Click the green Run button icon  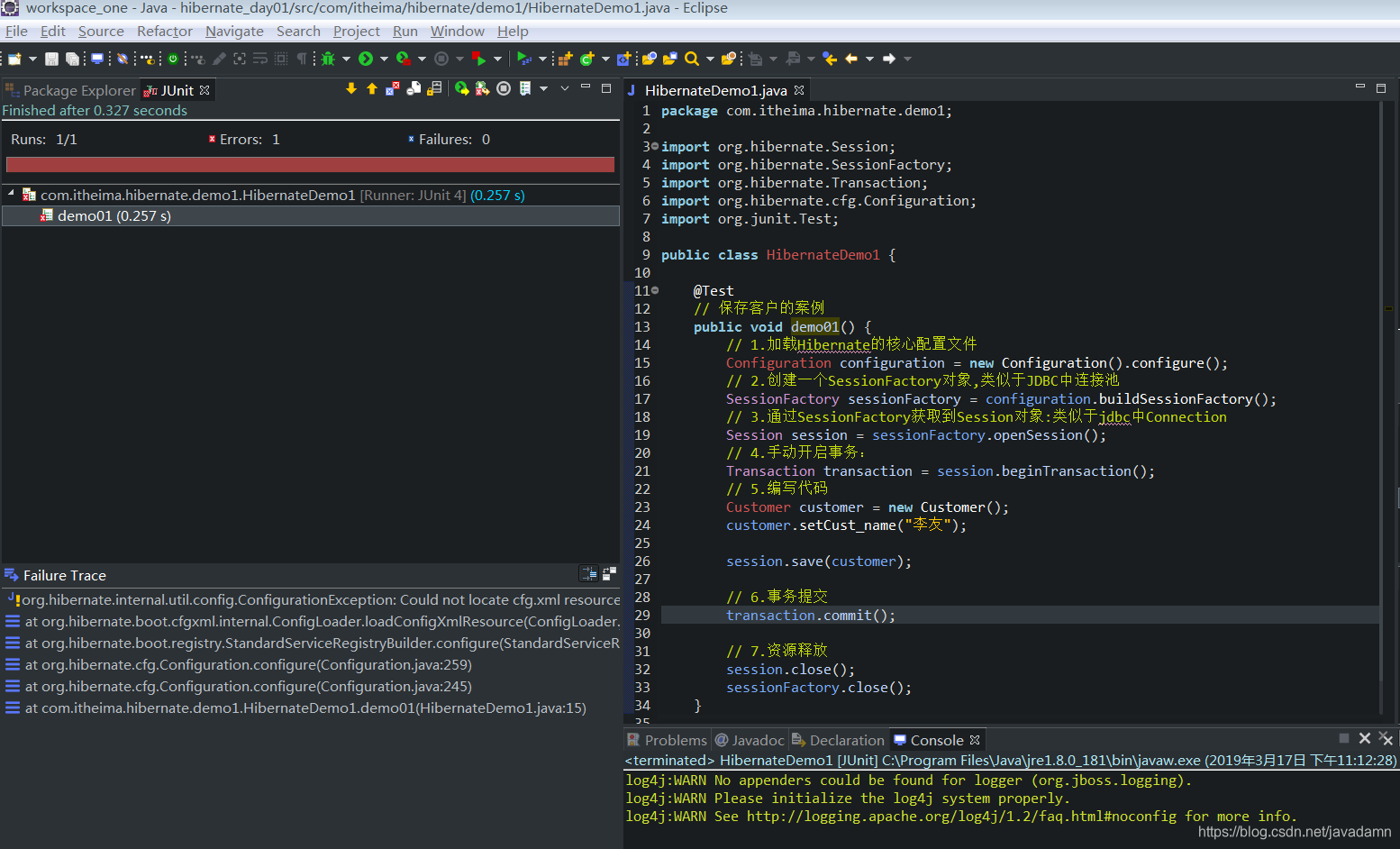click(366, 59)
